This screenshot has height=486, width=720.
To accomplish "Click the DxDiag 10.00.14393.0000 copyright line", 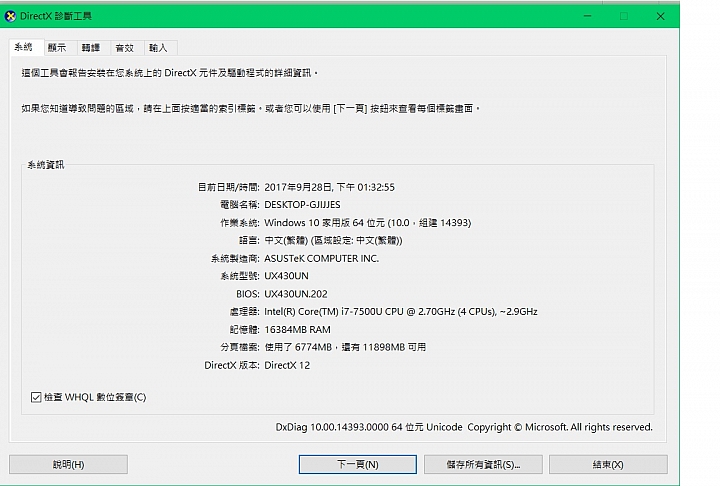I will 464,427.
